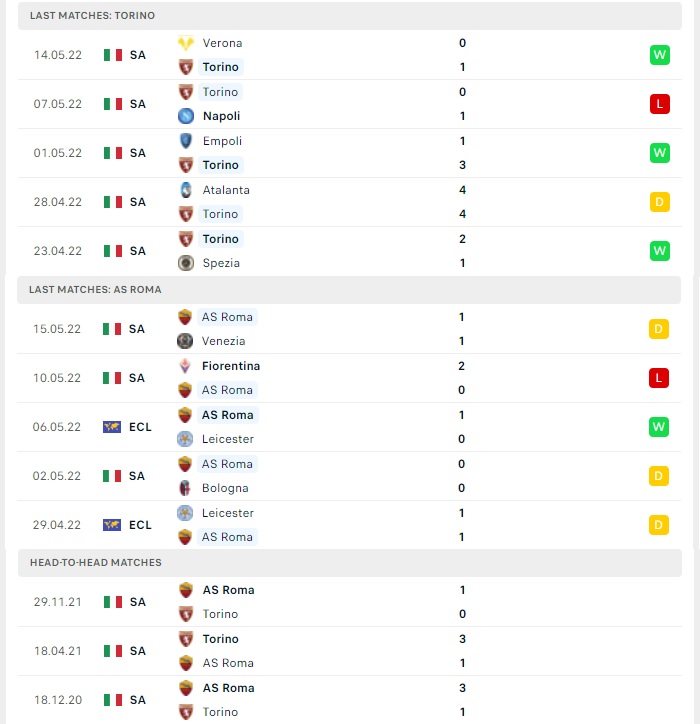The width and height of the screenshot is (700, 724).
Task: Click the Italy flag for 14.05.22 match
Action: [x=113, y=55]
